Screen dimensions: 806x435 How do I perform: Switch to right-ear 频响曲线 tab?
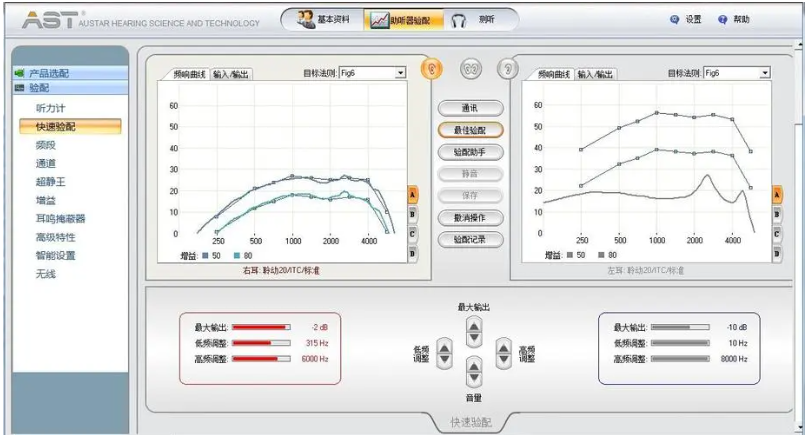(189, 75)
